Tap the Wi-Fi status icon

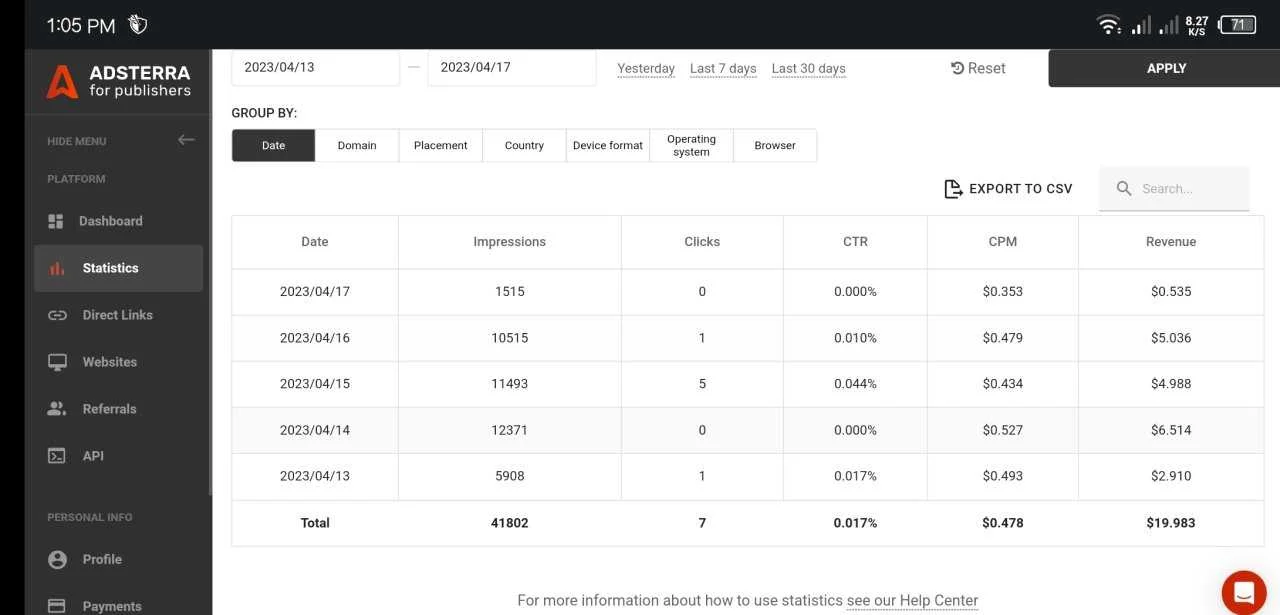coord(1108,25)
